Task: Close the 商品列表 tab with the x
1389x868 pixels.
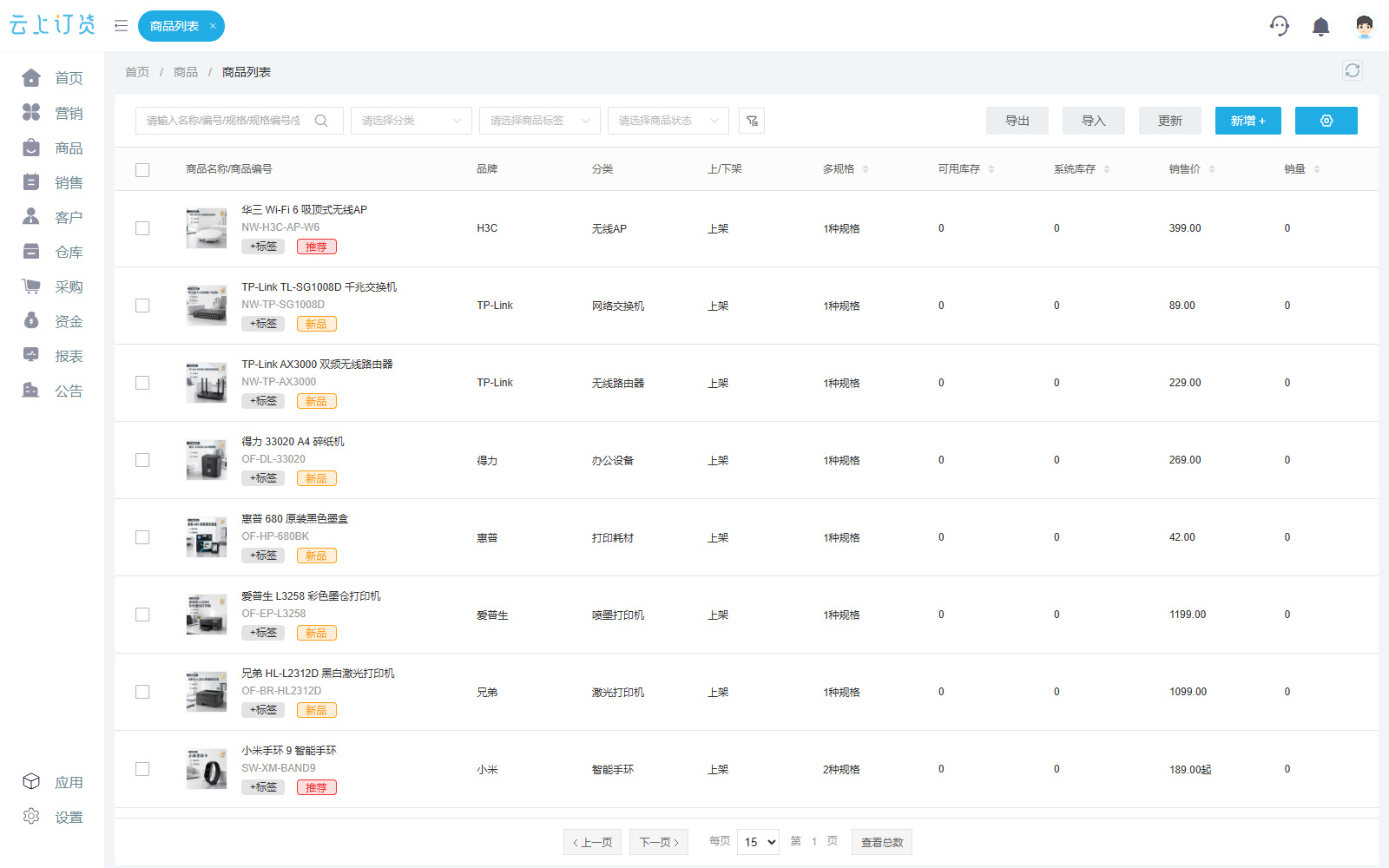Action: [x=213, y=26]
